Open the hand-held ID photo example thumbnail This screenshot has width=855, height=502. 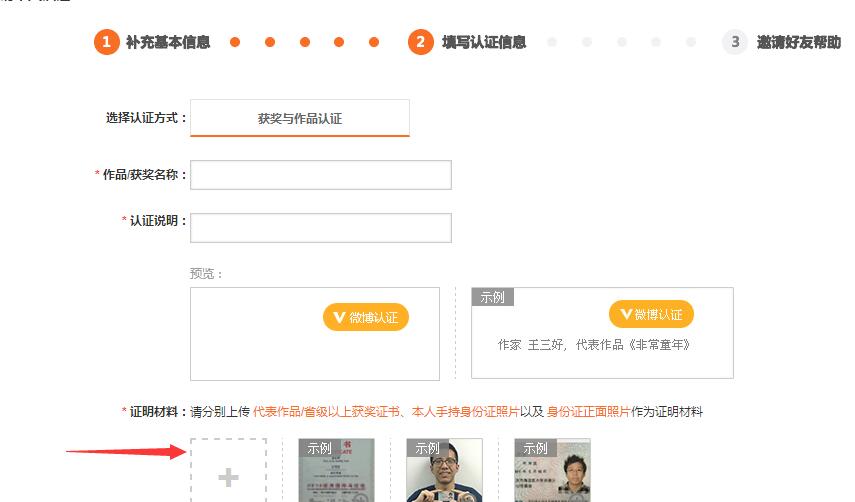[x=444, y=470]
